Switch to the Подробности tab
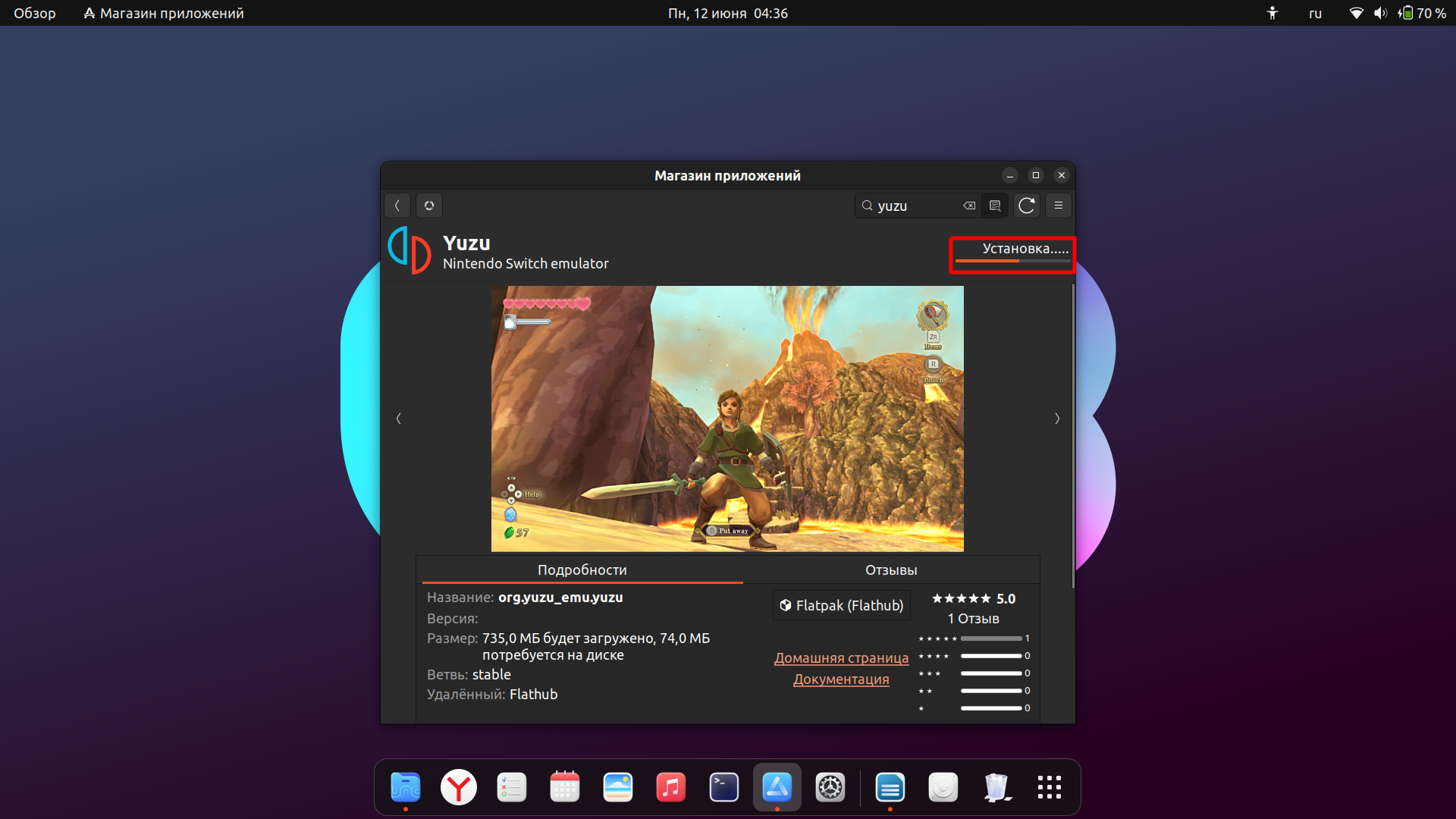 point(582,570)
